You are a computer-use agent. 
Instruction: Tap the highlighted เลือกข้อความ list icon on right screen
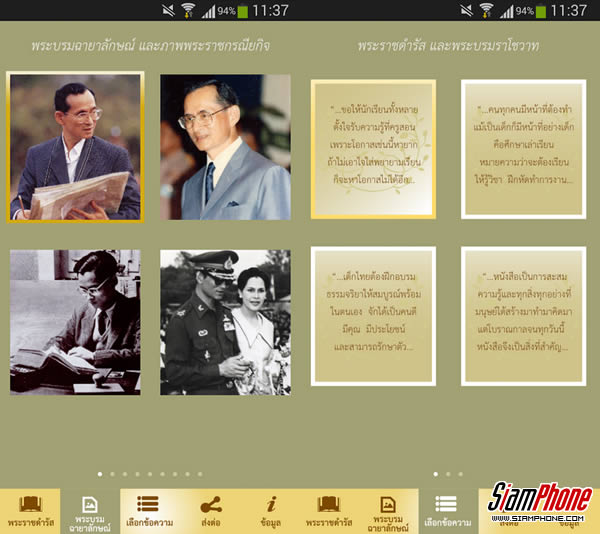446,510
